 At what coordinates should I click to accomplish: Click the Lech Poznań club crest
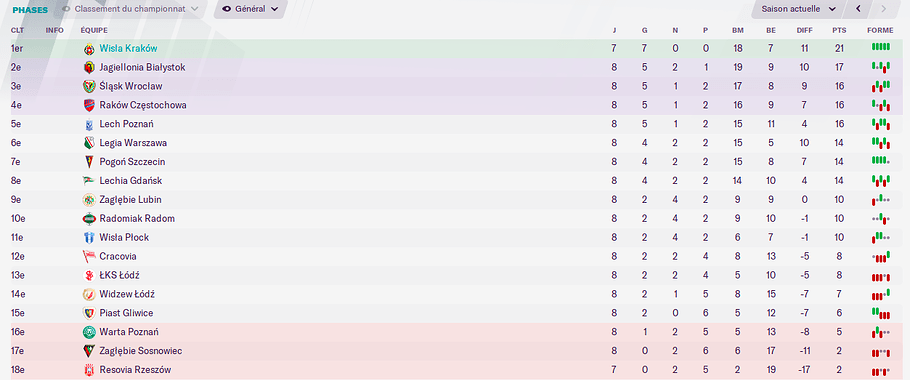coord(89,124)
